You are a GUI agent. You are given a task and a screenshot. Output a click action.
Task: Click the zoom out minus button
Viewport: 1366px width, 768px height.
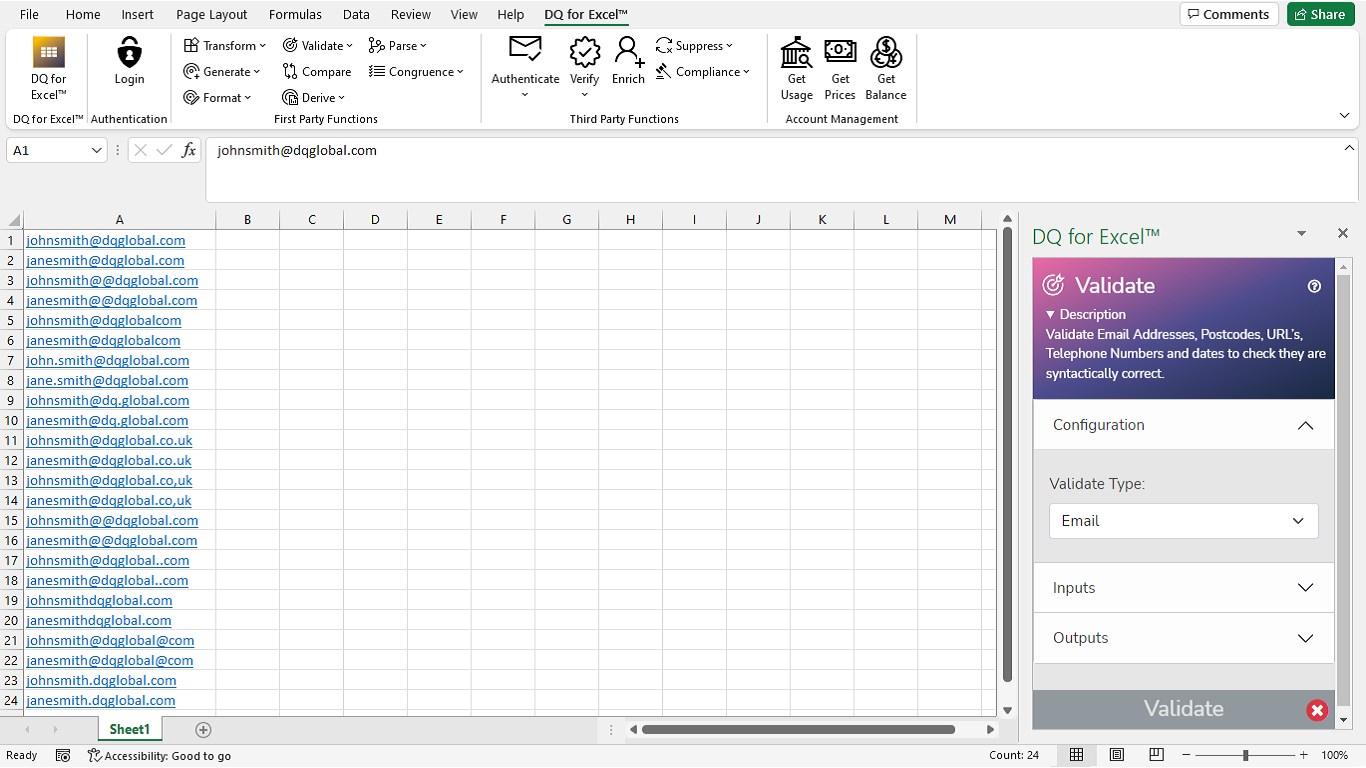[1186, 755]
